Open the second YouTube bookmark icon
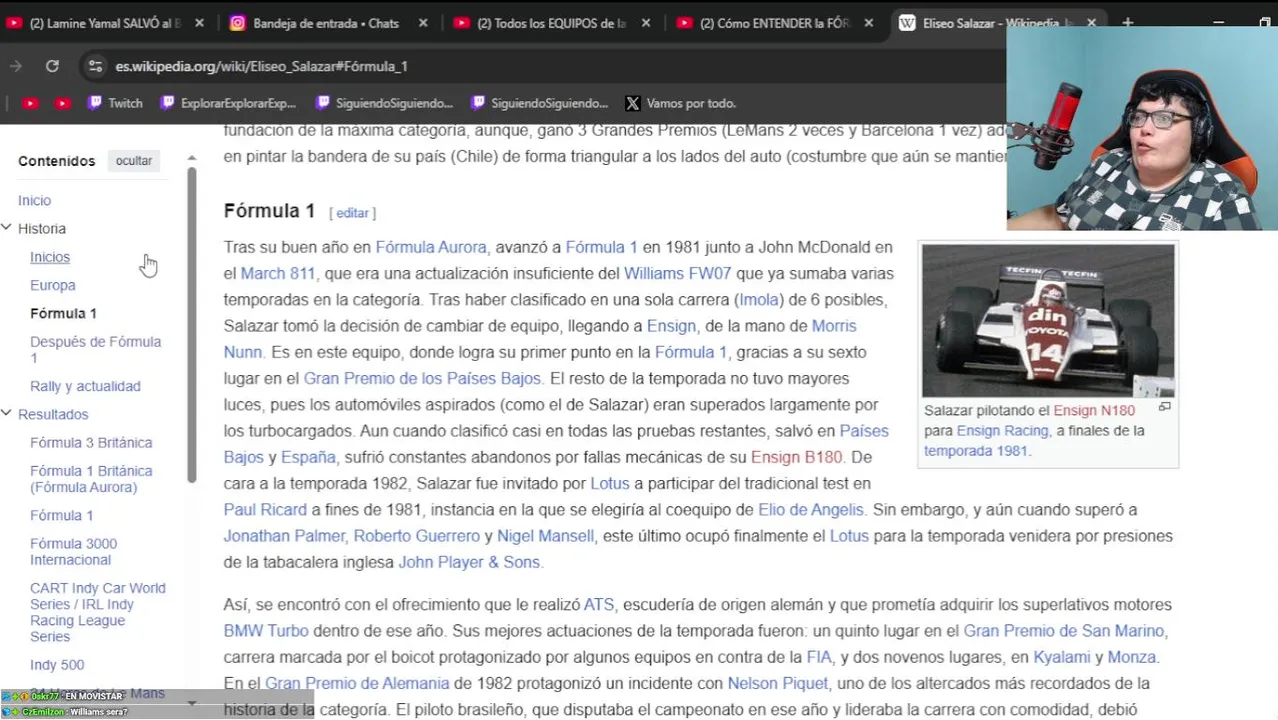Image resolution: width=1278 pixels, height=720 pixels. [x=63, y=103]
